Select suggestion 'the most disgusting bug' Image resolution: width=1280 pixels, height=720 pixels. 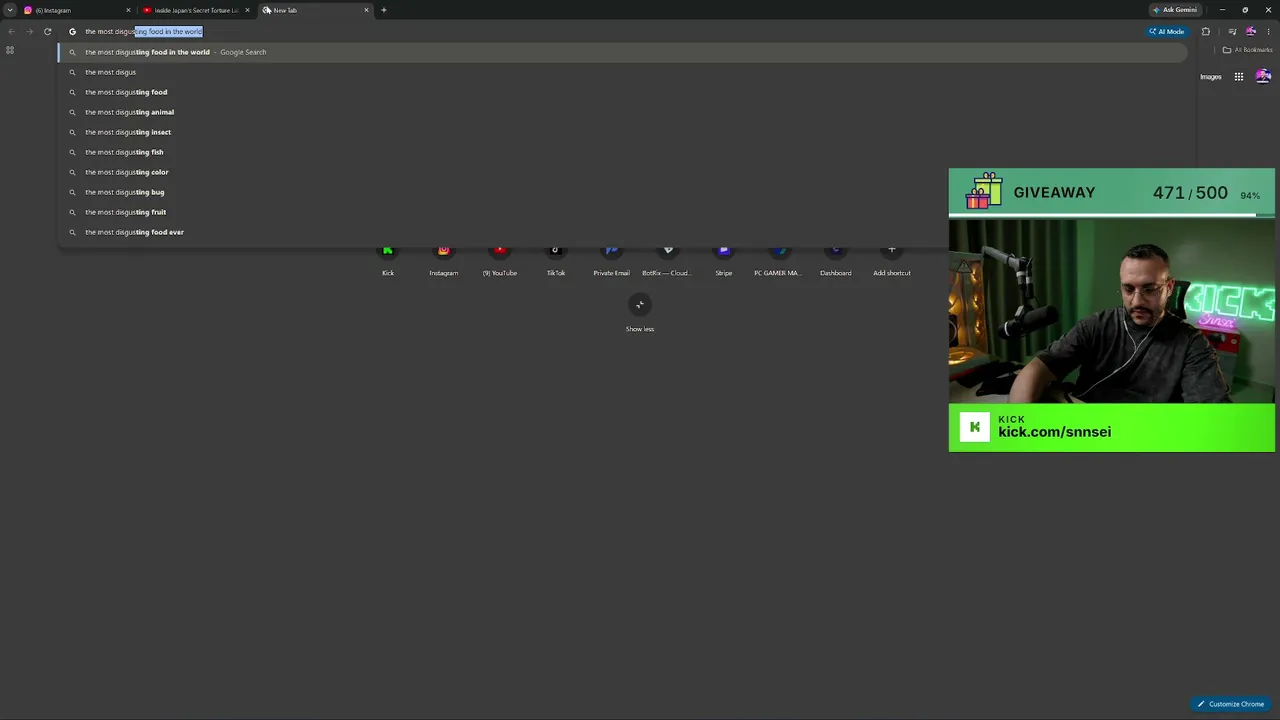tap(622, 192)
